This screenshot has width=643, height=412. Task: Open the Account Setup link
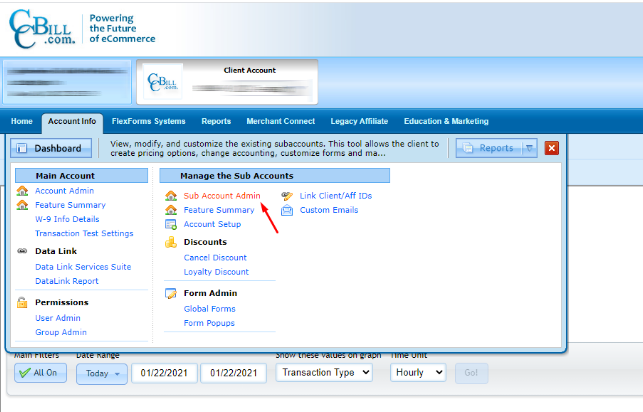coord(212,224)
